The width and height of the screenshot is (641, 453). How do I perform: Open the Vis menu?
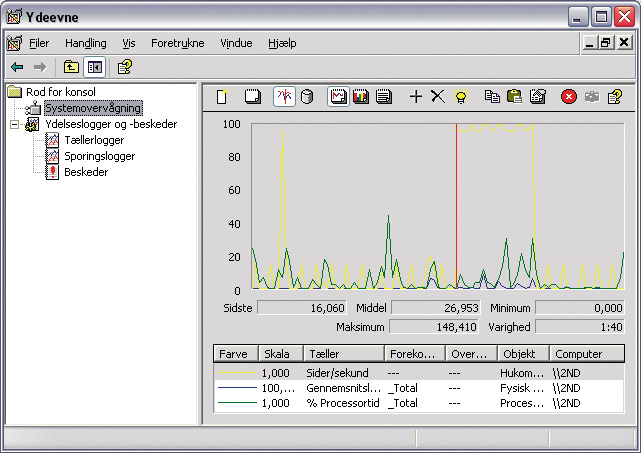[128, 43]
